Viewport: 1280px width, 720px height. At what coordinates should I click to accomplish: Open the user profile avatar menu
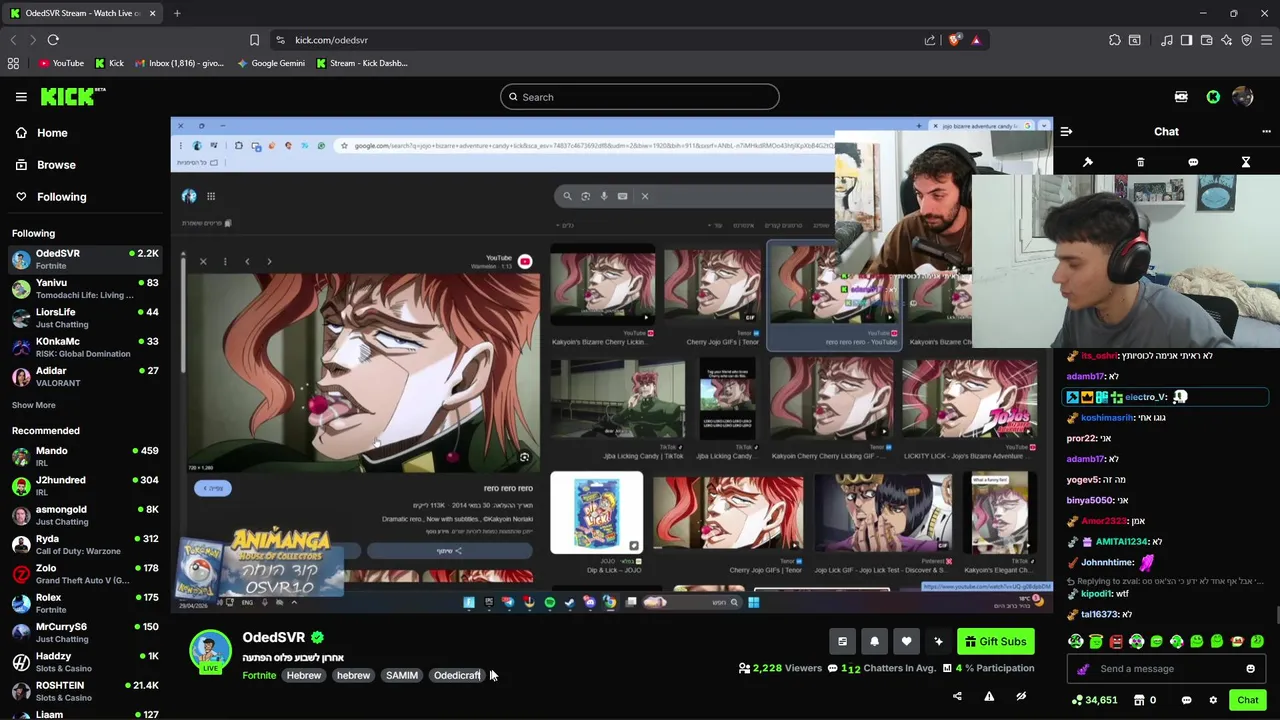click(1243, 97)
